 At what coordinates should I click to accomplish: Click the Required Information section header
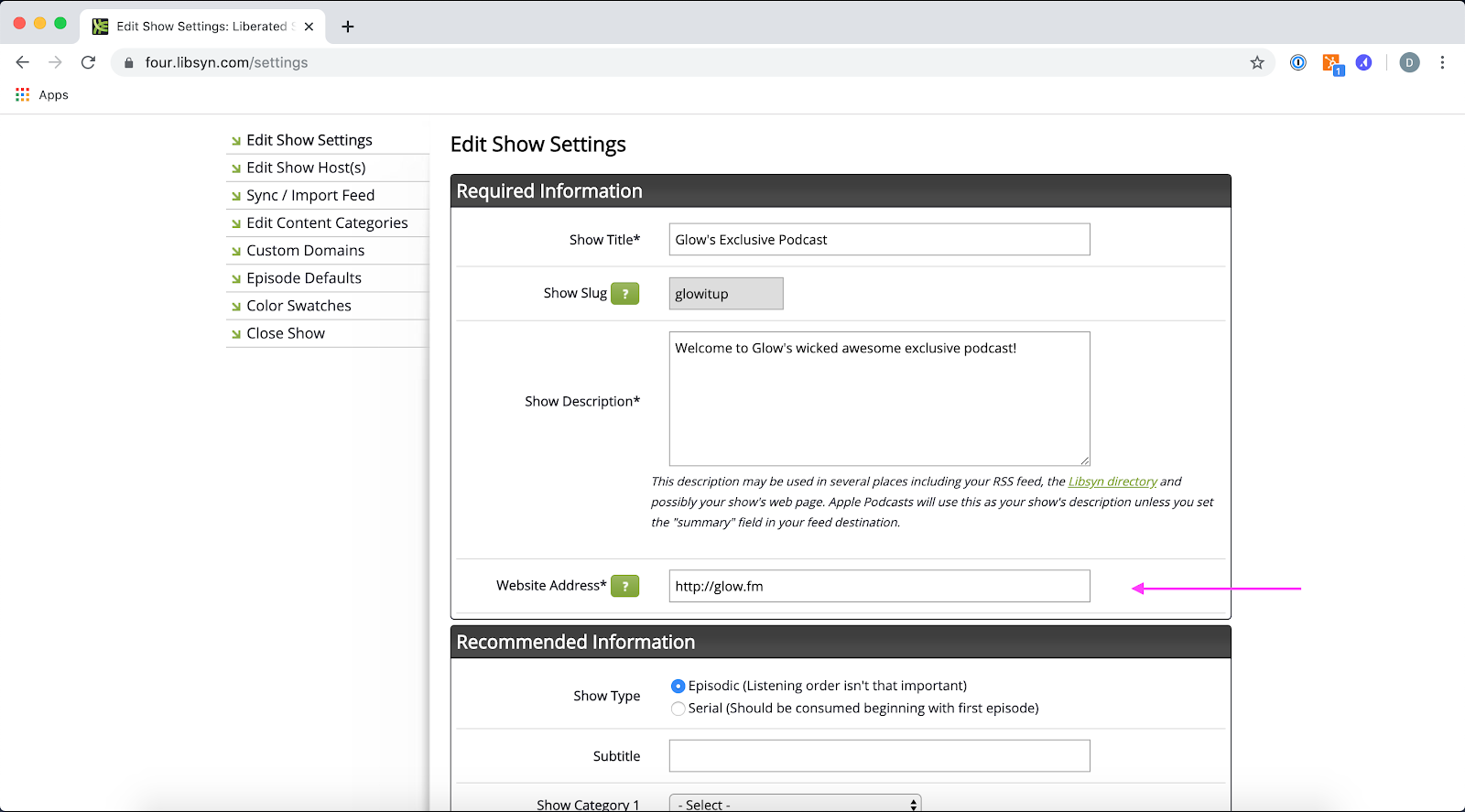click(841, 191)
